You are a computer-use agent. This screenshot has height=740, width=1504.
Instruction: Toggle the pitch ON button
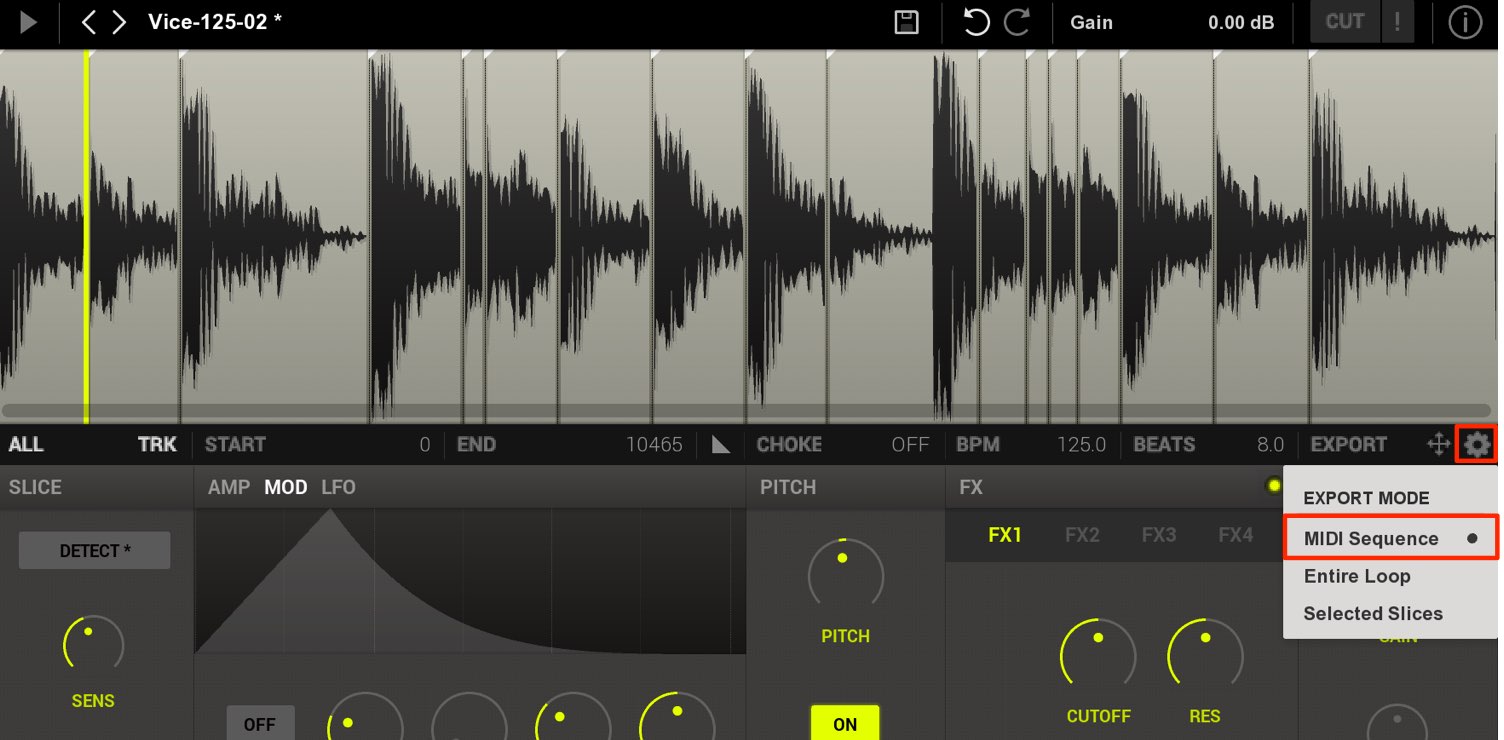845,723
